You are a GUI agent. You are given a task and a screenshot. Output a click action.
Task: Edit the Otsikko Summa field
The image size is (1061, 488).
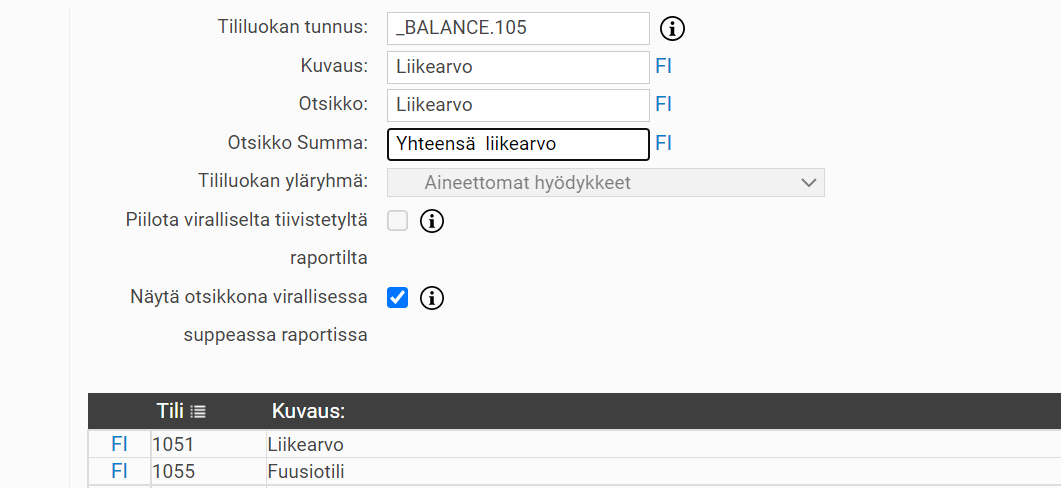[517, 144]
